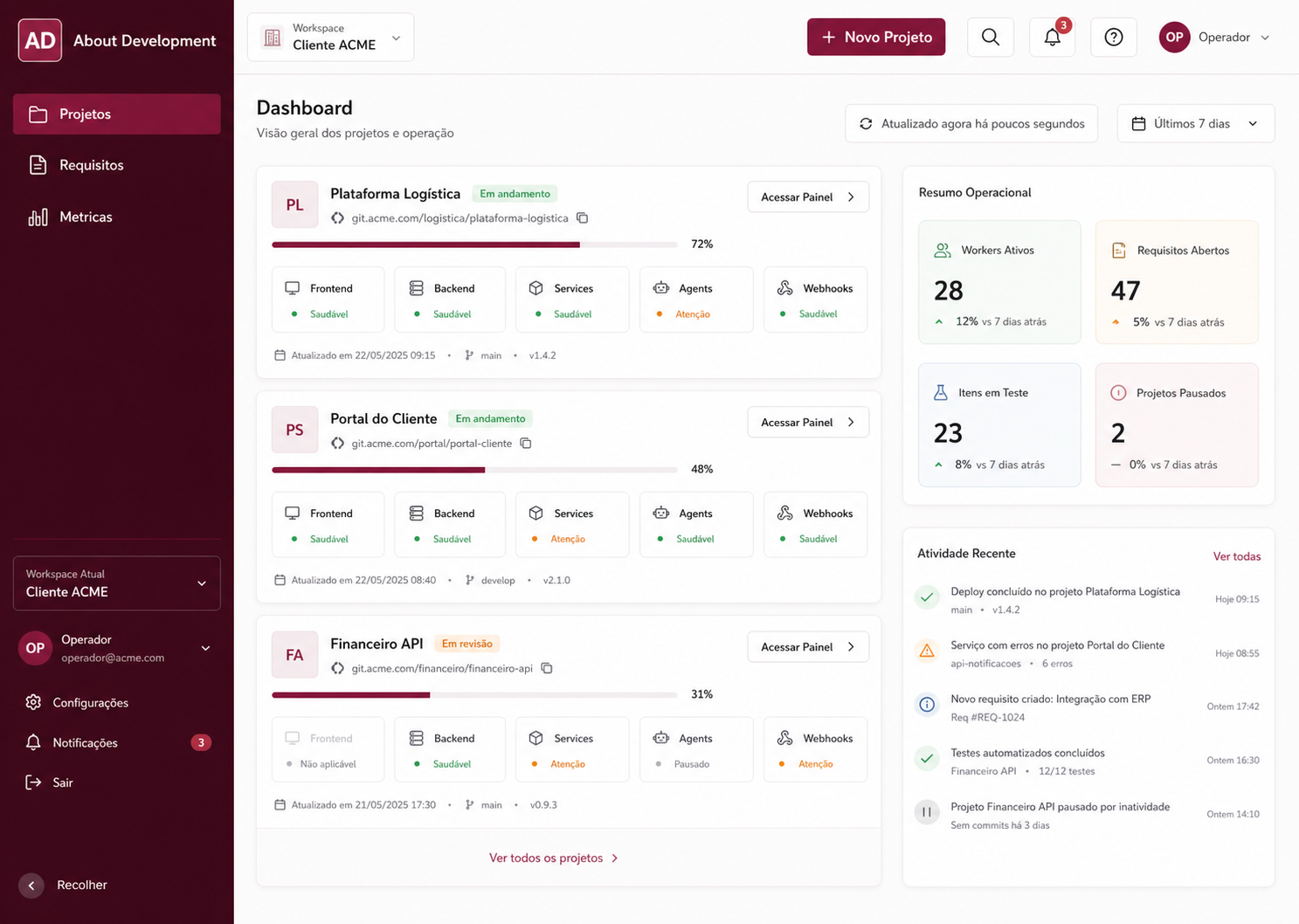Click the pause icon on Projeto Financeiro API pausado
1299x924 pixels.
coord(927,812)
